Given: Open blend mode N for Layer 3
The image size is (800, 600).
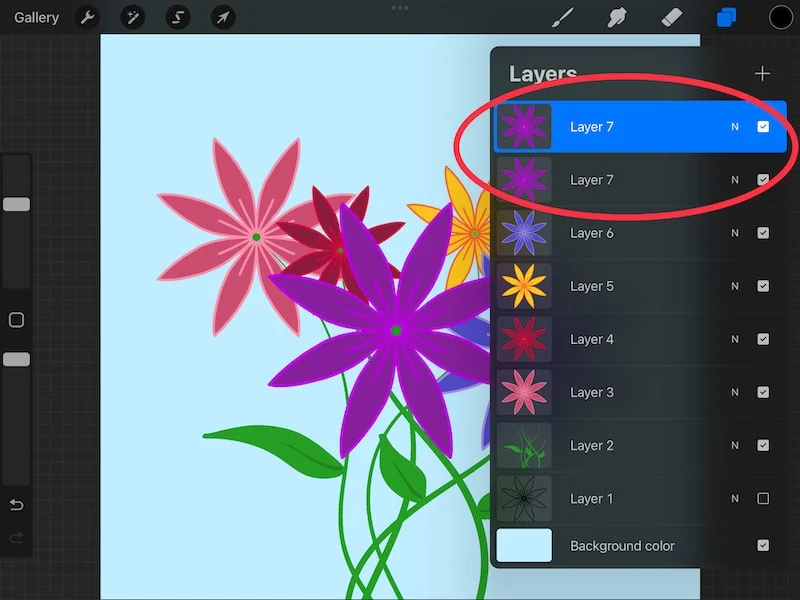Looking at the screenshot, I should pyautogui.click(x=735, y=392).
